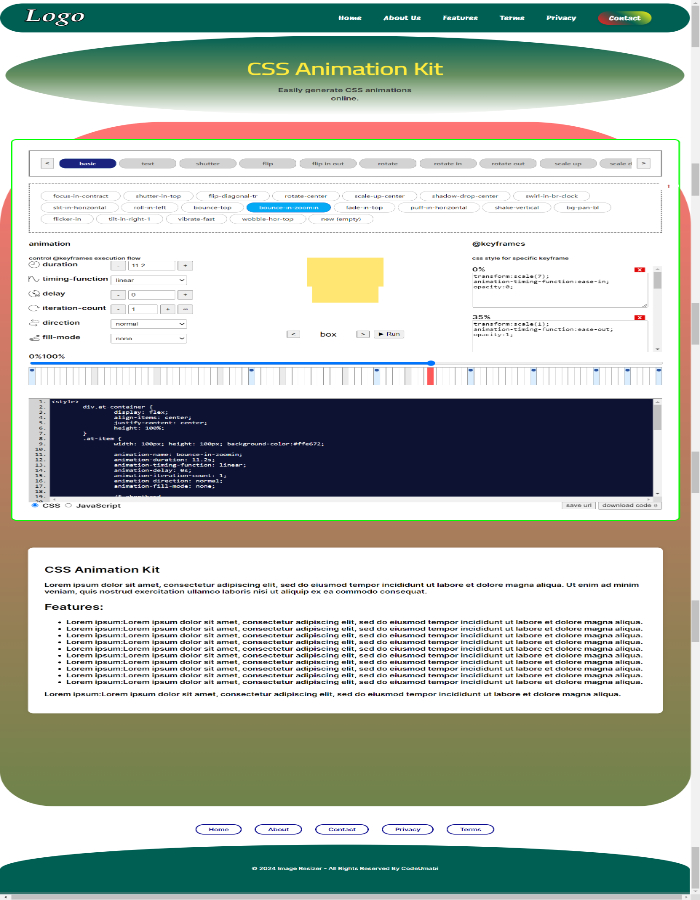Choose the bounce-in-zoomin preset
Viewport: 700px width, 900px height.
point(289,207)
